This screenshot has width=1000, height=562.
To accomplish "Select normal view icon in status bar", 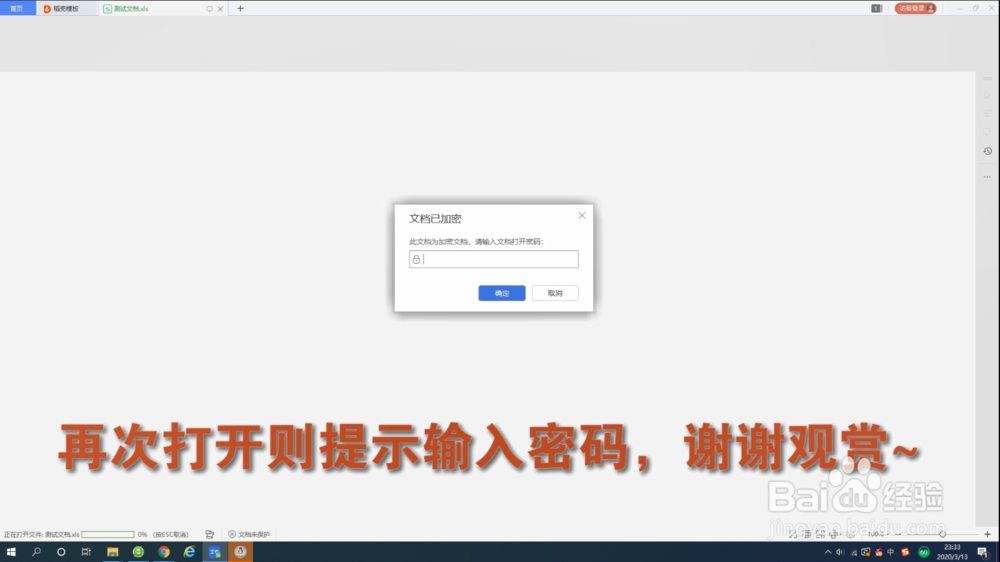I will coord(807,535).
